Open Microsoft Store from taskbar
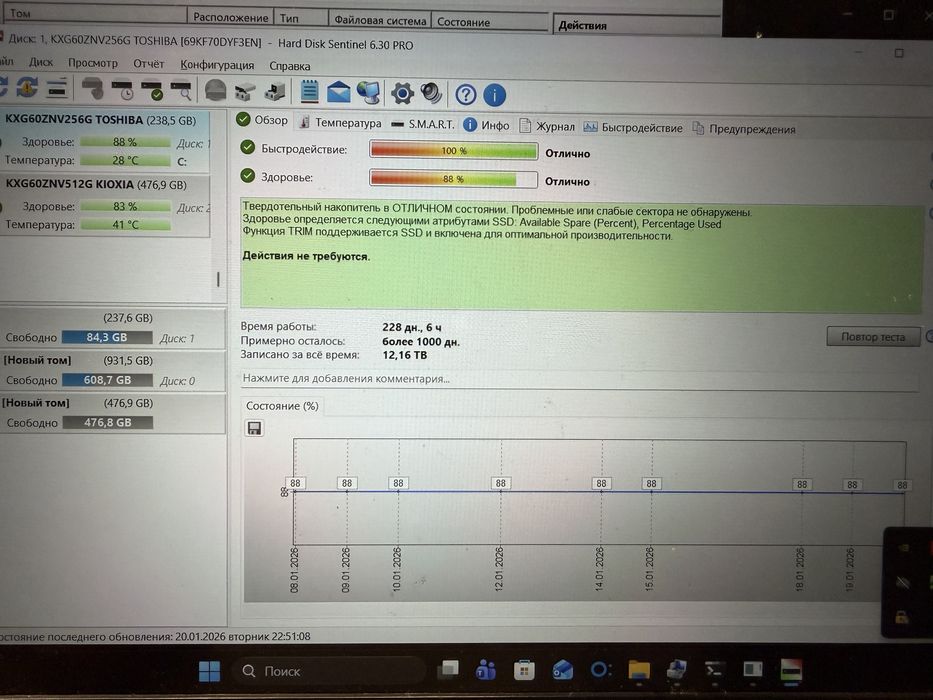This screenshot has height=700, width=933. point(524,670)
